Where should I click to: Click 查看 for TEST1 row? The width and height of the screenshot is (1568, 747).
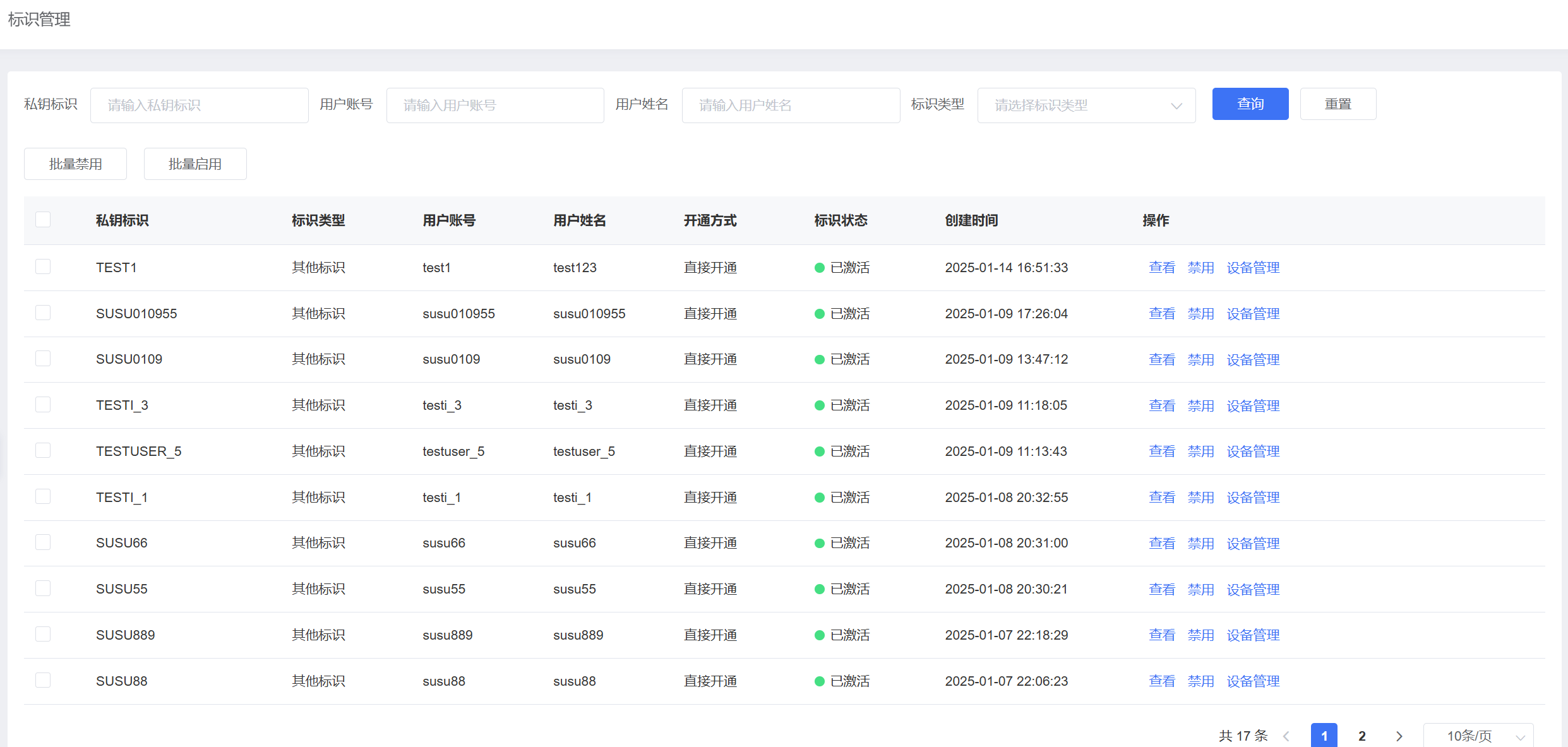pos(1162,268)
